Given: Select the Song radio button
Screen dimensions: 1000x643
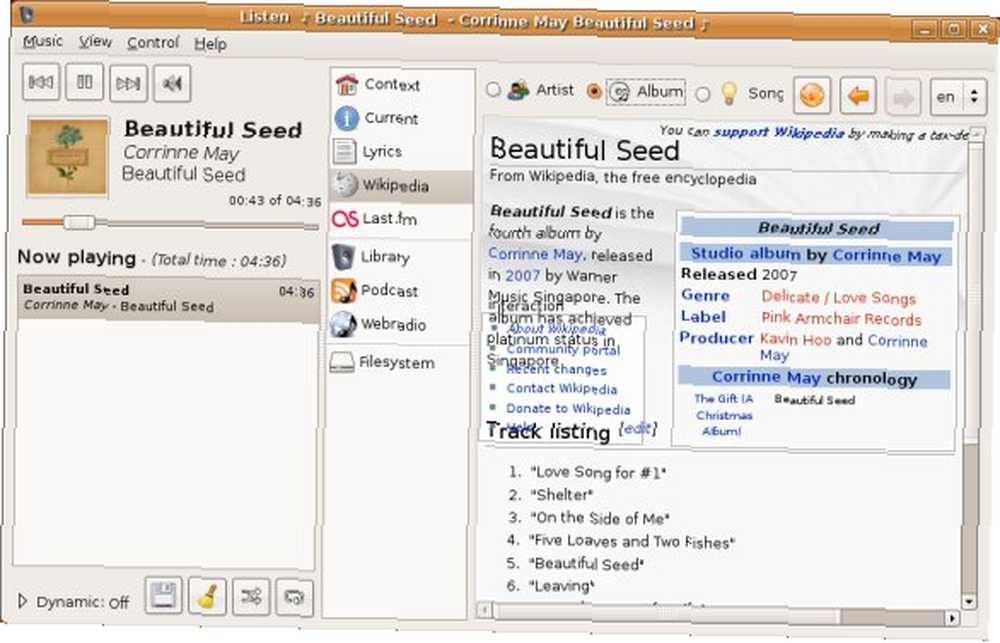Looking at the screenshot, I should tap(702, 94).
